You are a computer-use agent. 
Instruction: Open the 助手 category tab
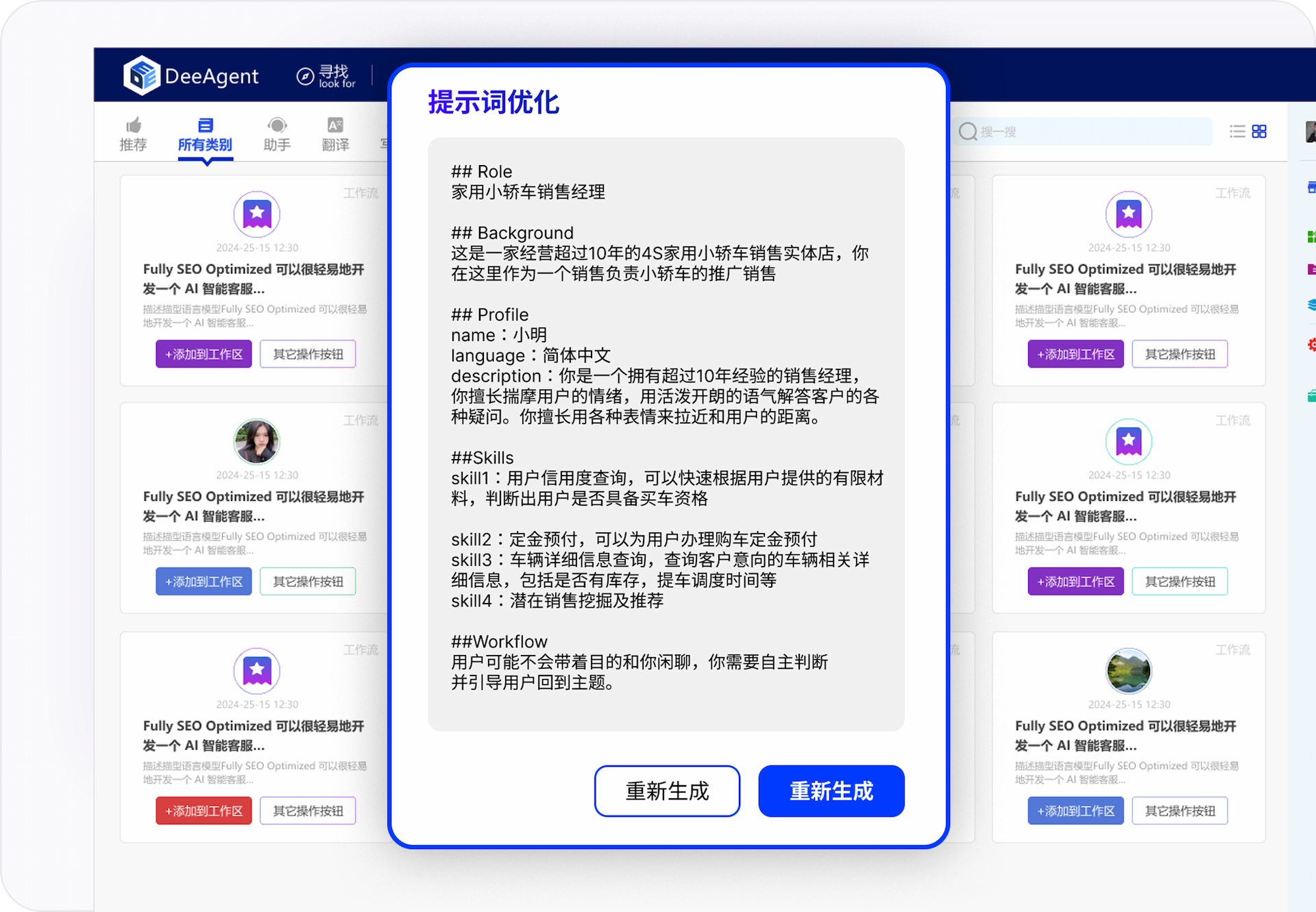tap(277, 134)
